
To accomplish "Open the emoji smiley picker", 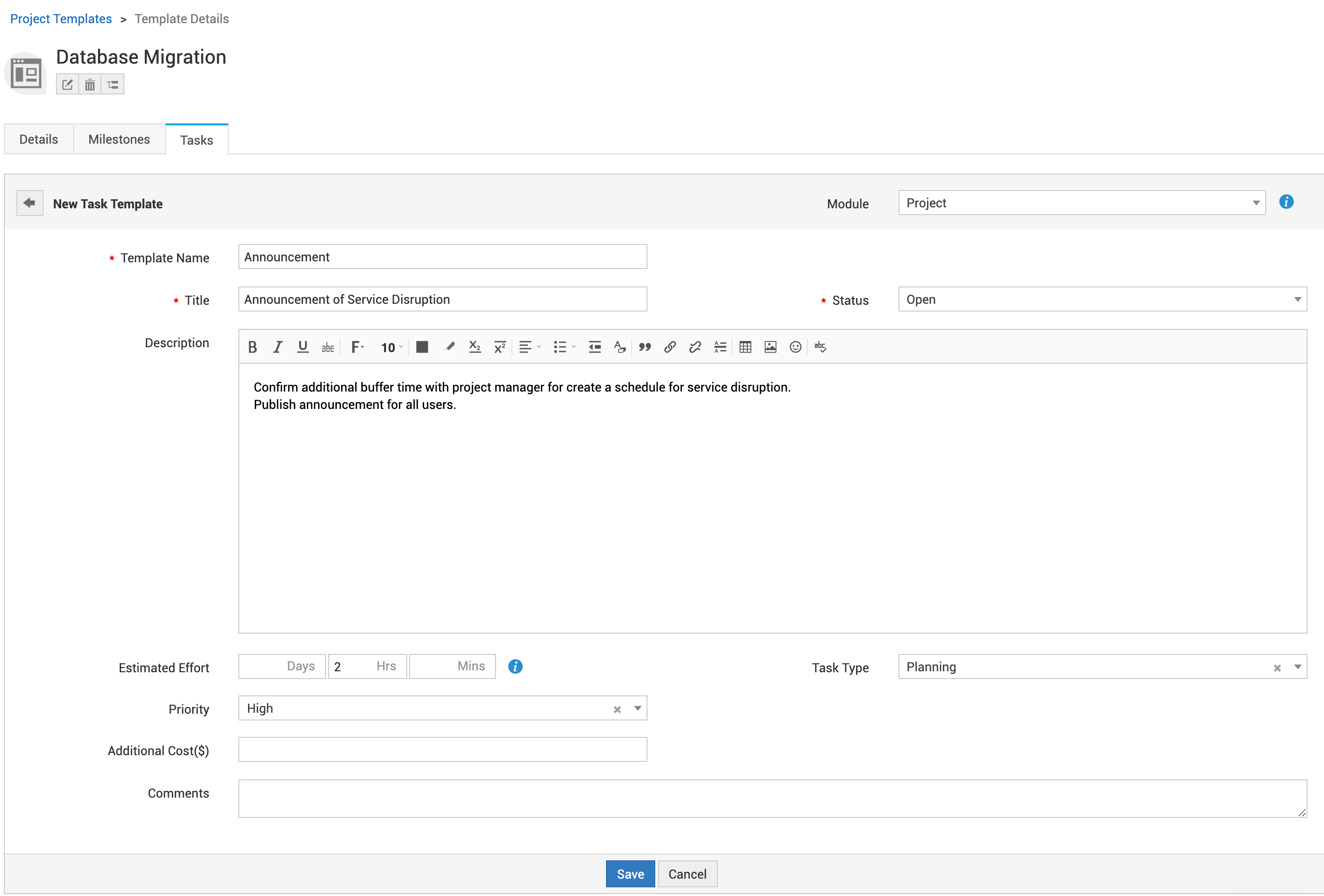I will 795,347.
